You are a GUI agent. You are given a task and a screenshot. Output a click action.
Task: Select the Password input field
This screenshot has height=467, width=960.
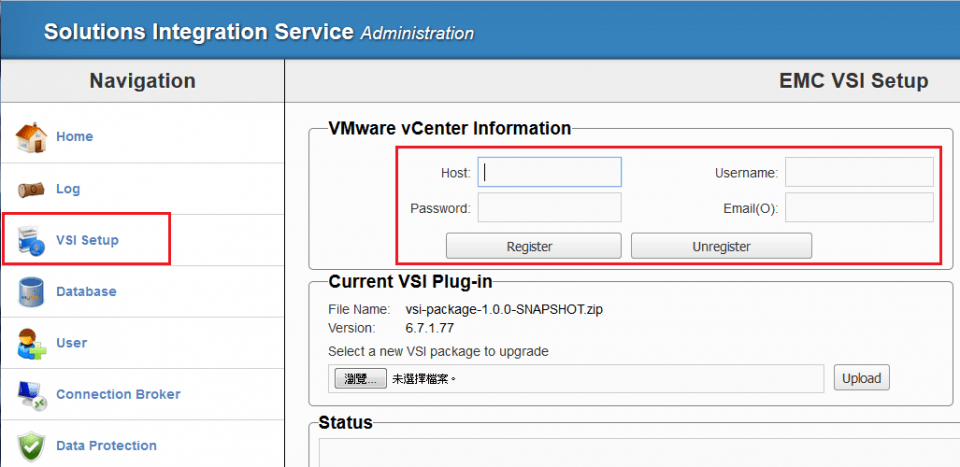pyautogui.click(x=550, y=207)
